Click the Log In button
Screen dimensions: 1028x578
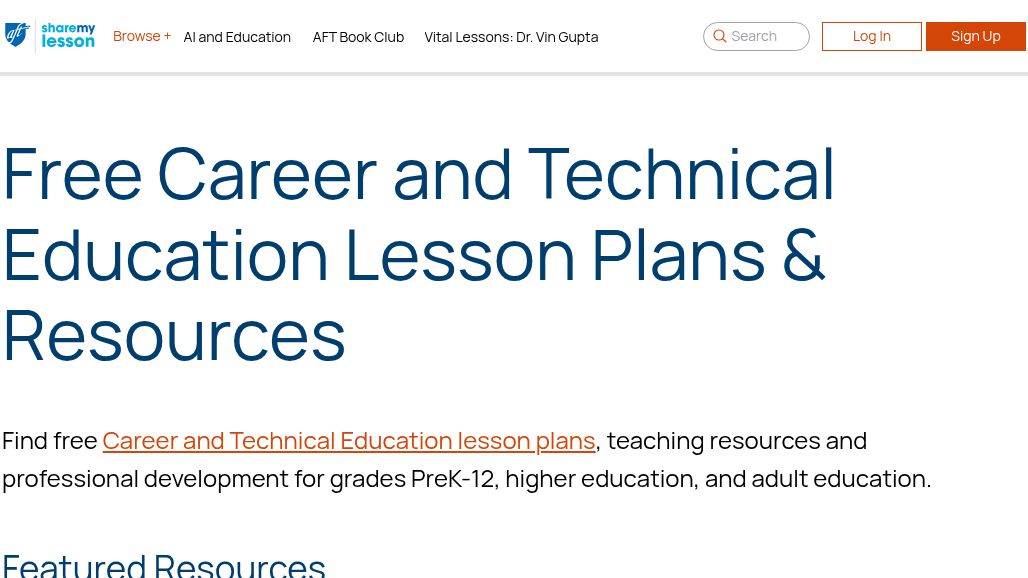(871, 36)
